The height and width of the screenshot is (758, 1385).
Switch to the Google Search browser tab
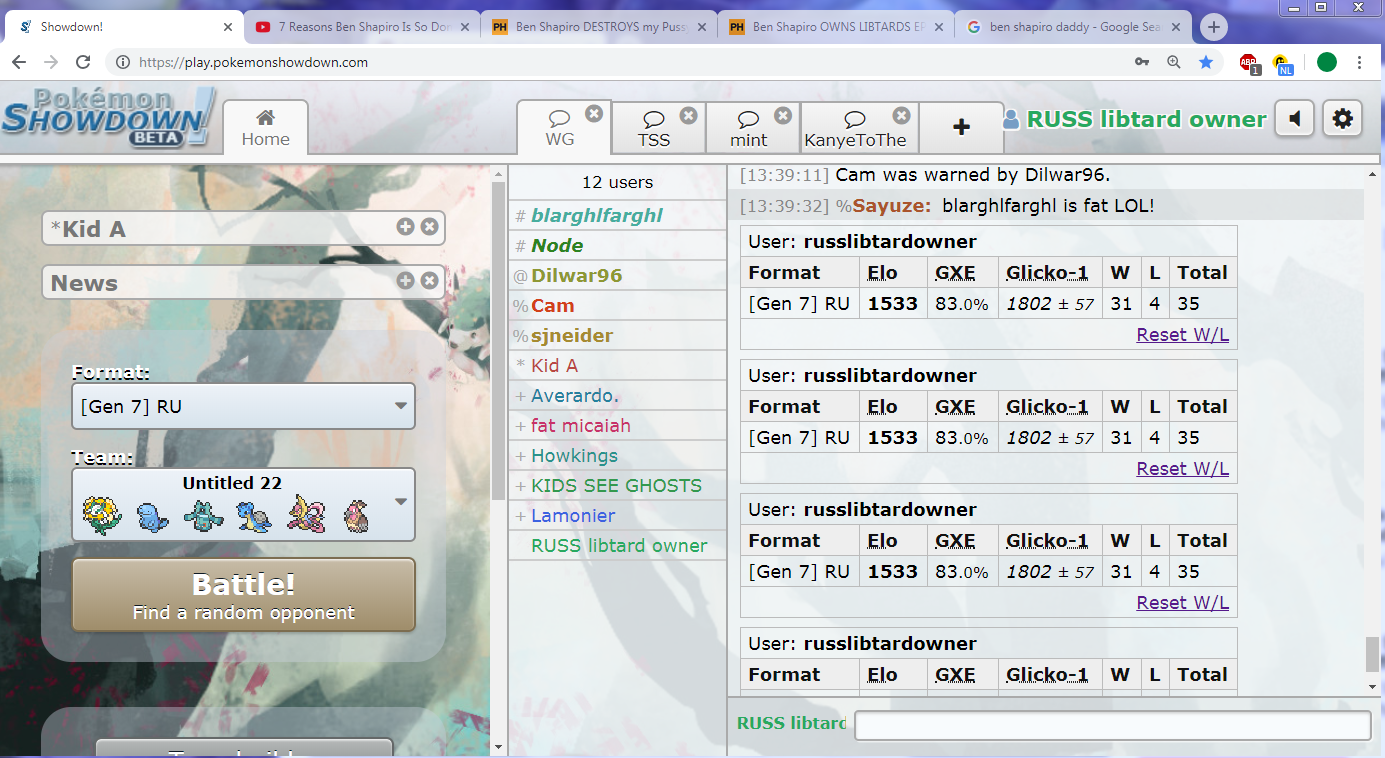1073,27
